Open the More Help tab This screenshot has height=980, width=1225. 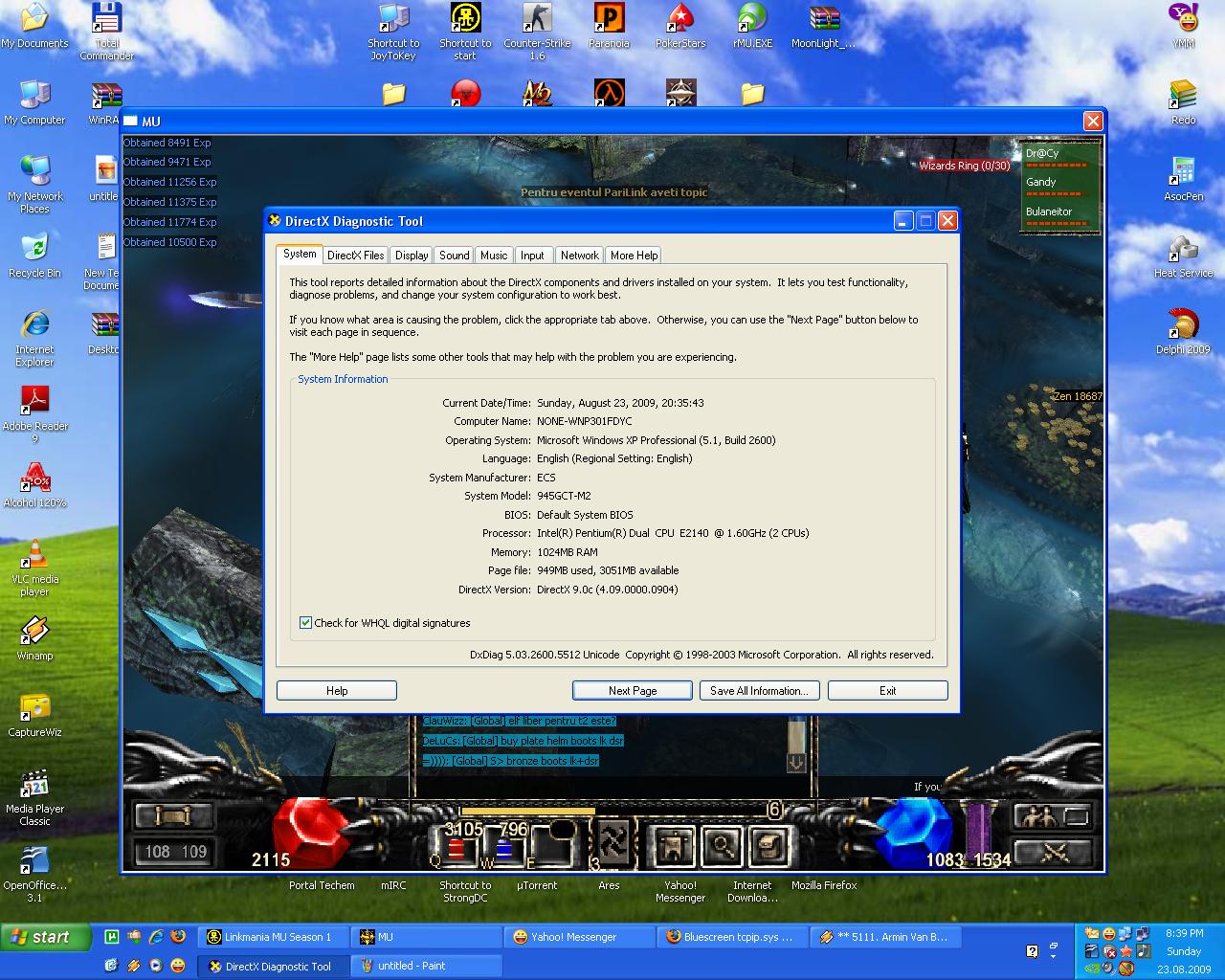point(634,256)
